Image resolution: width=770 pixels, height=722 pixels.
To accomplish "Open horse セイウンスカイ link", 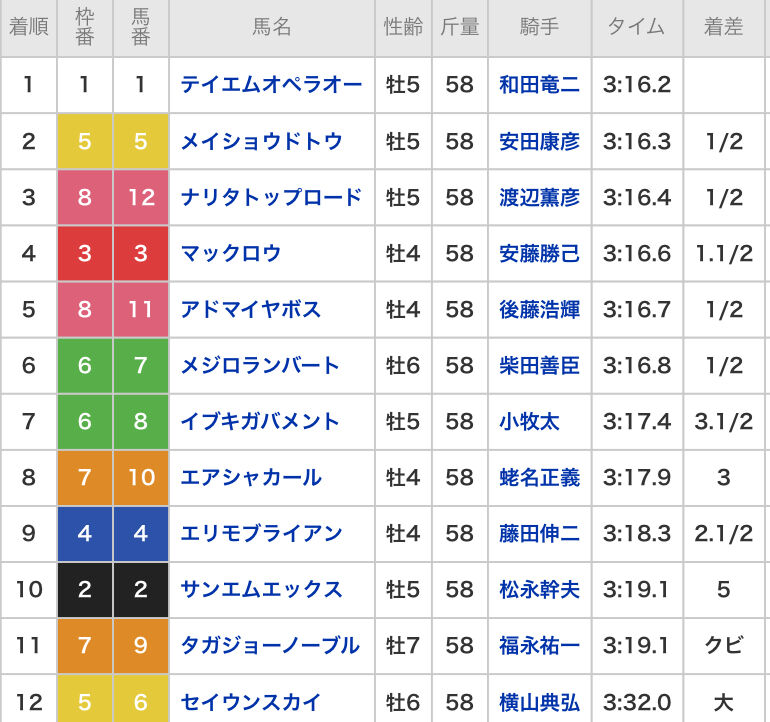I will (251, 702).
